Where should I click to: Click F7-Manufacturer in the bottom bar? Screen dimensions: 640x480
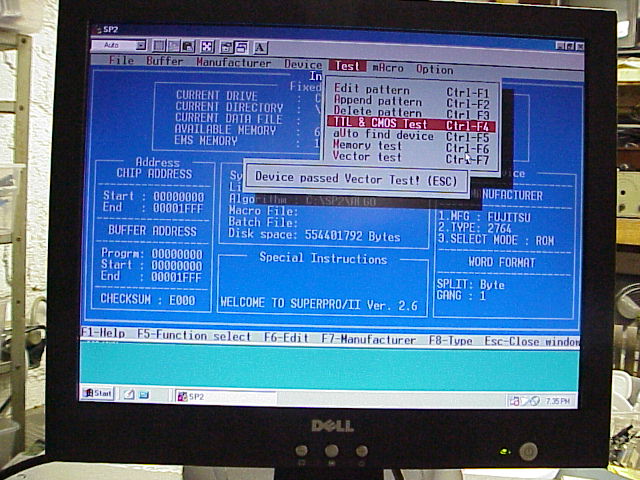[369, 340]
